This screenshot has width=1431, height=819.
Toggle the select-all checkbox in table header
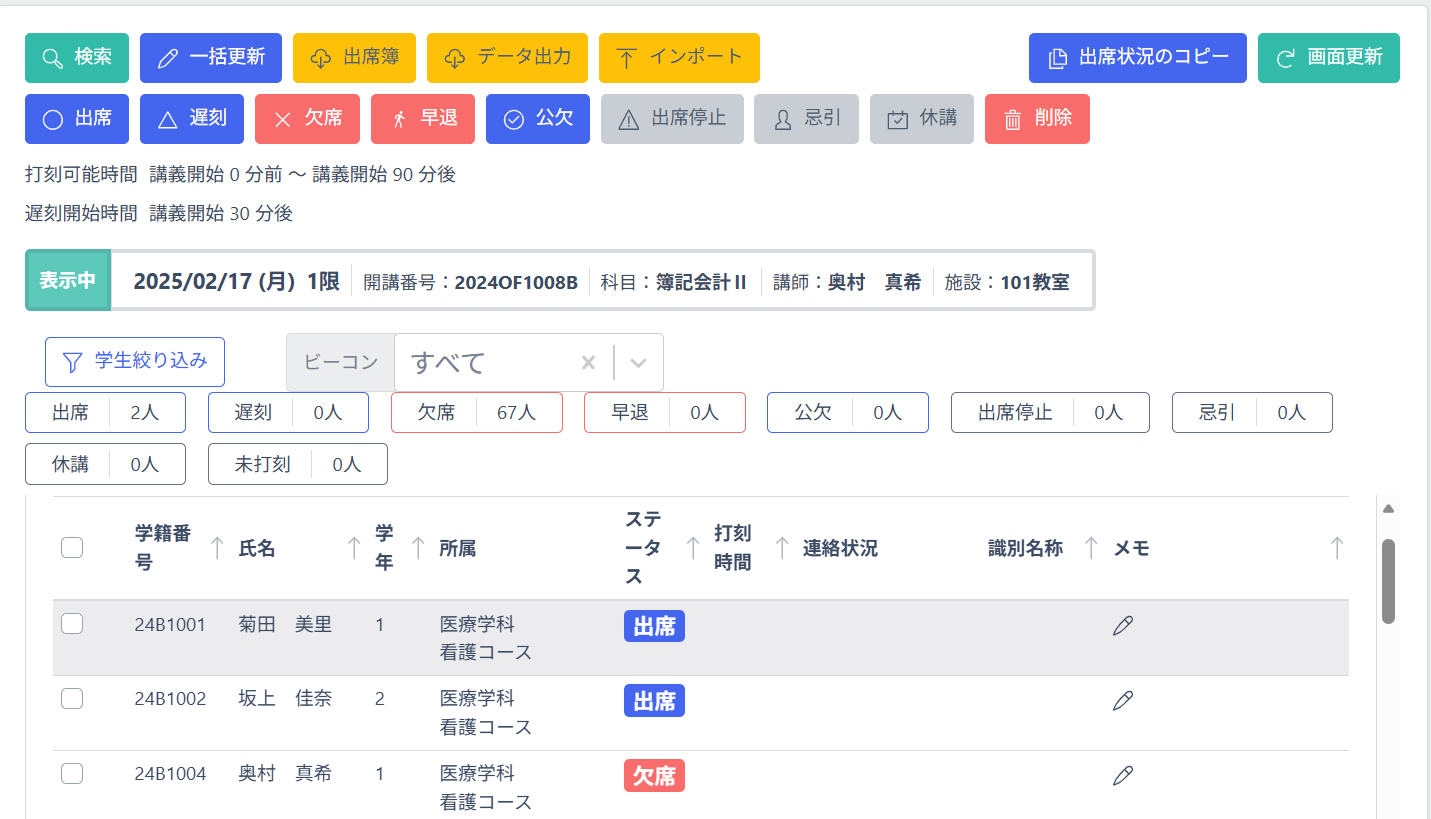tap(72, 548)
